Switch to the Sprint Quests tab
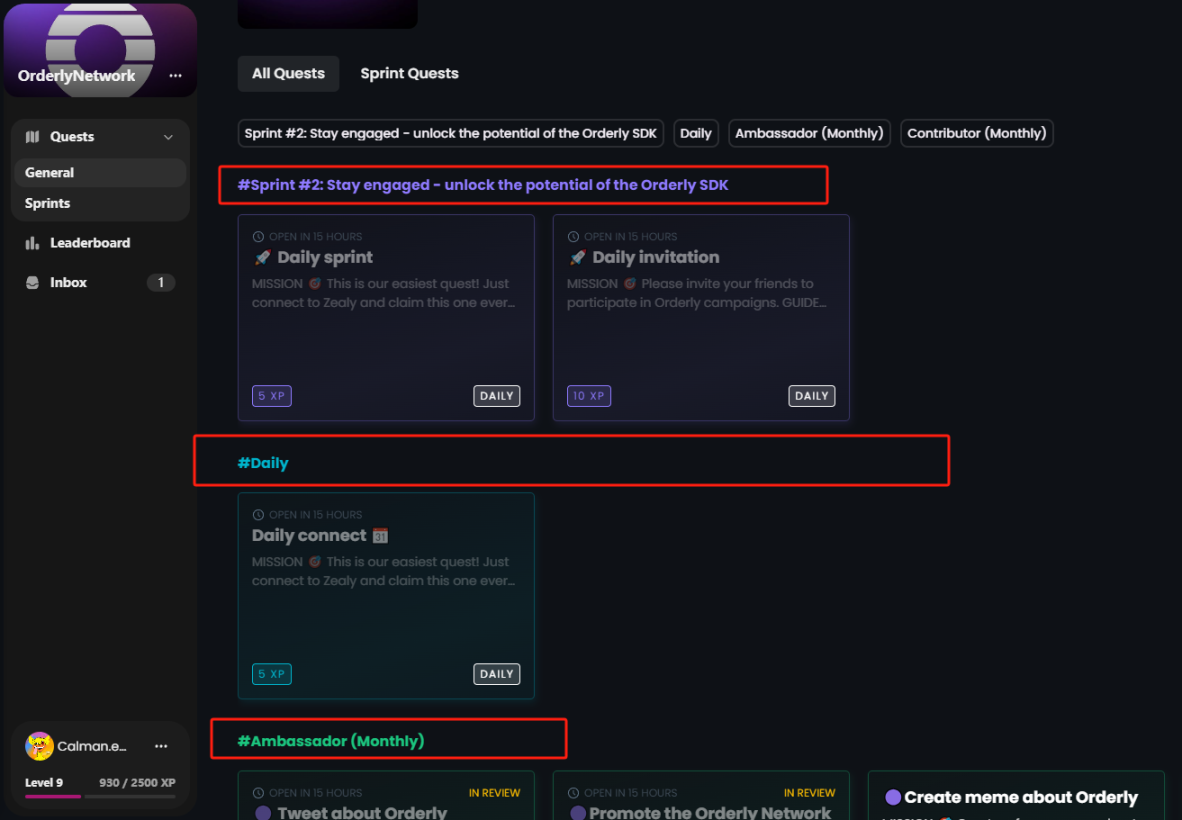The height and width of the screenshot is (820, 1182). pos(409,73)
